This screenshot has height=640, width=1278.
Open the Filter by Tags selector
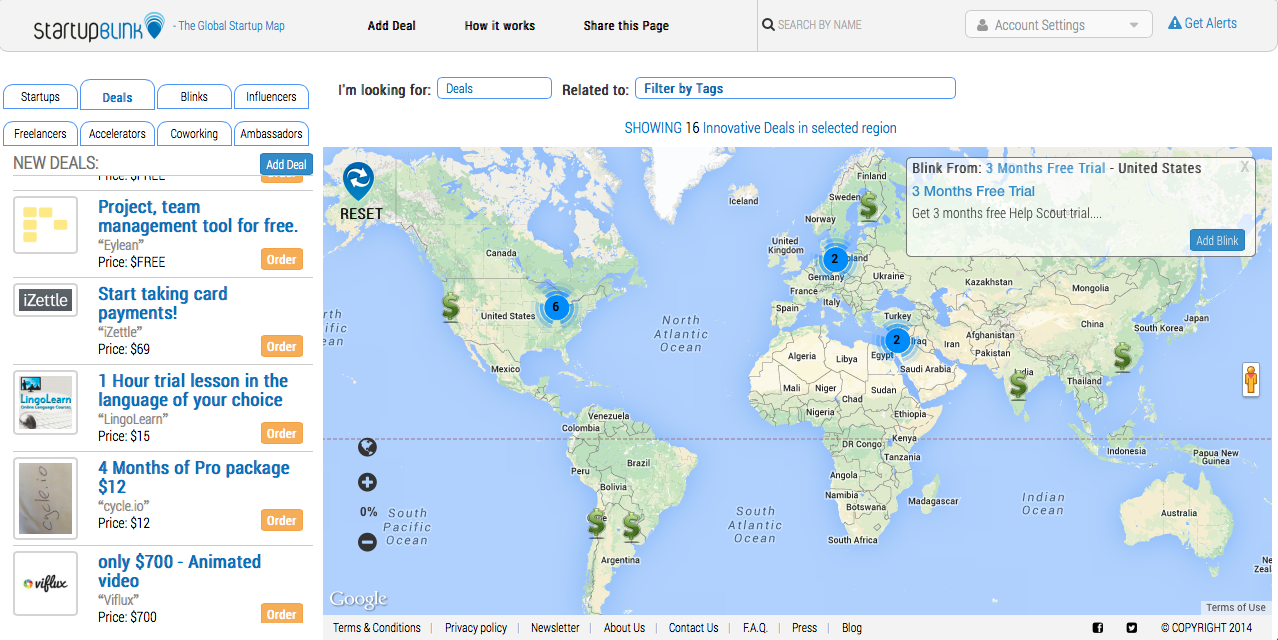click(x=795, y=89)
